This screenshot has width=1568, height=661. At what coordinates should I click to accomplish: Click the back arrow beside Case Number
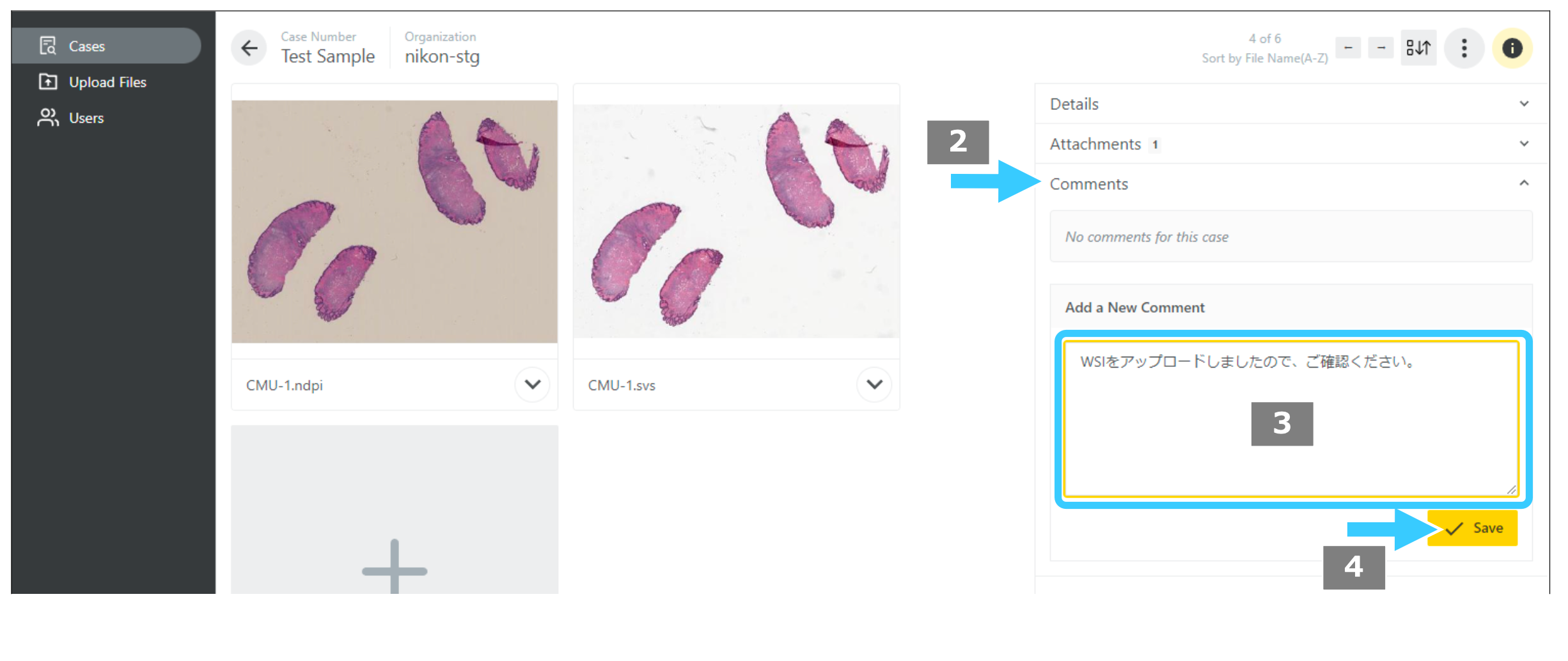(x=249, y=47)
